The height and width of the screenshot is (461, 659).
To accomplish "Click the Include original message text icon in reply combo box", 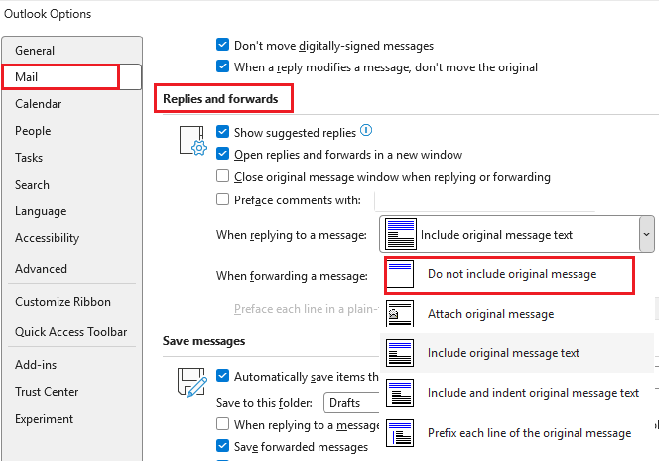I will pyautogui.click(x=401, y=234).
